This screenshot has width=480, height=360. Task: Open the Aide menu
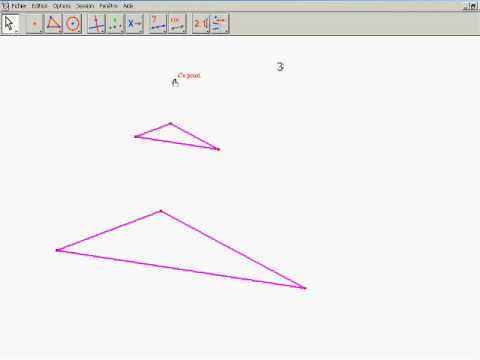(x=128, y=6)
